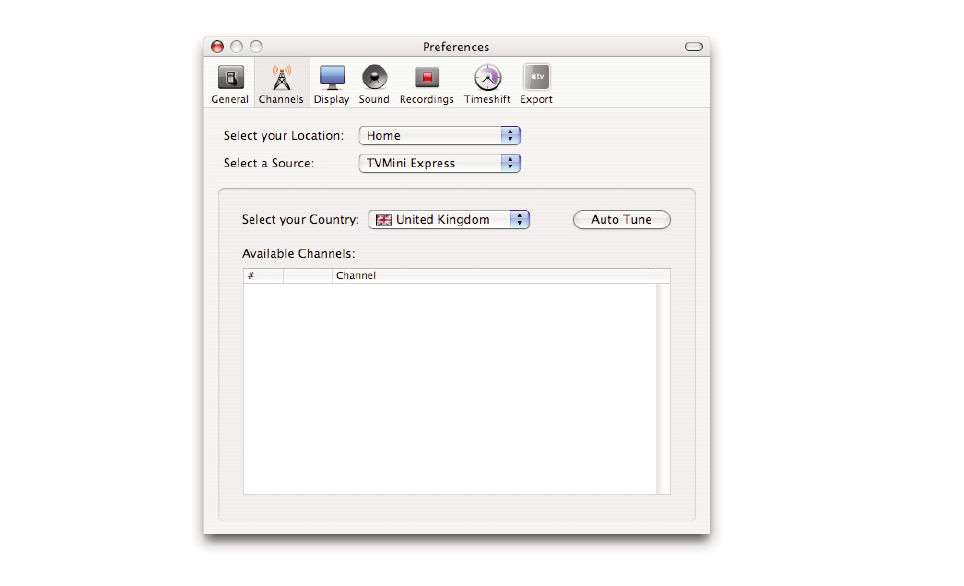Close the Preferences window

217,47
